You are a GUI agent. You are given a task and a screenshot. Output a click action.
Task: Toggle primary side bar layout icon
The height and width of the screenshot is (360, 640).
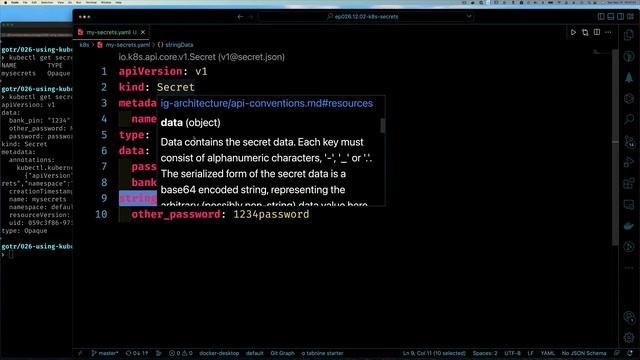click(601, 17)
